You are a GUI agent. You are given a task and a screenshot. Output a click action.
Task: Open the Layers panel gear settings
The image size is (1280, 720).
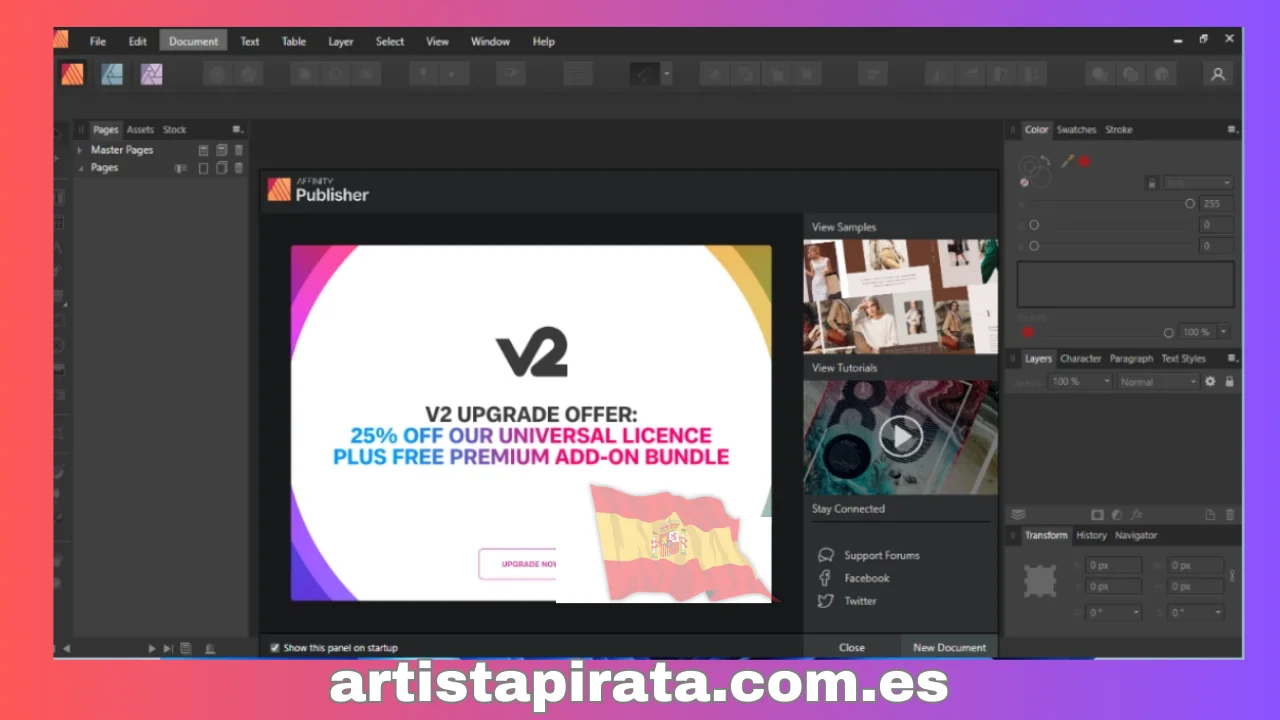1210,381
